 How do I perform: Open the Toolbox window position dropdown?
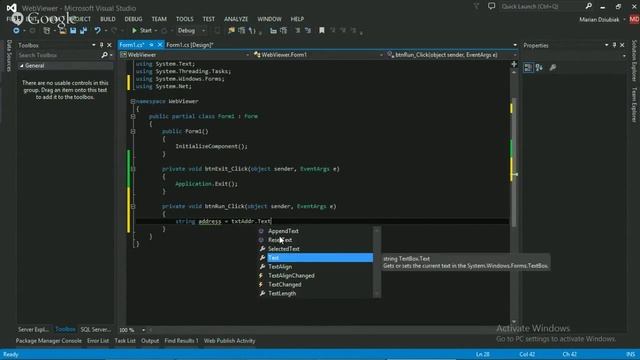(x=93, y=45)
